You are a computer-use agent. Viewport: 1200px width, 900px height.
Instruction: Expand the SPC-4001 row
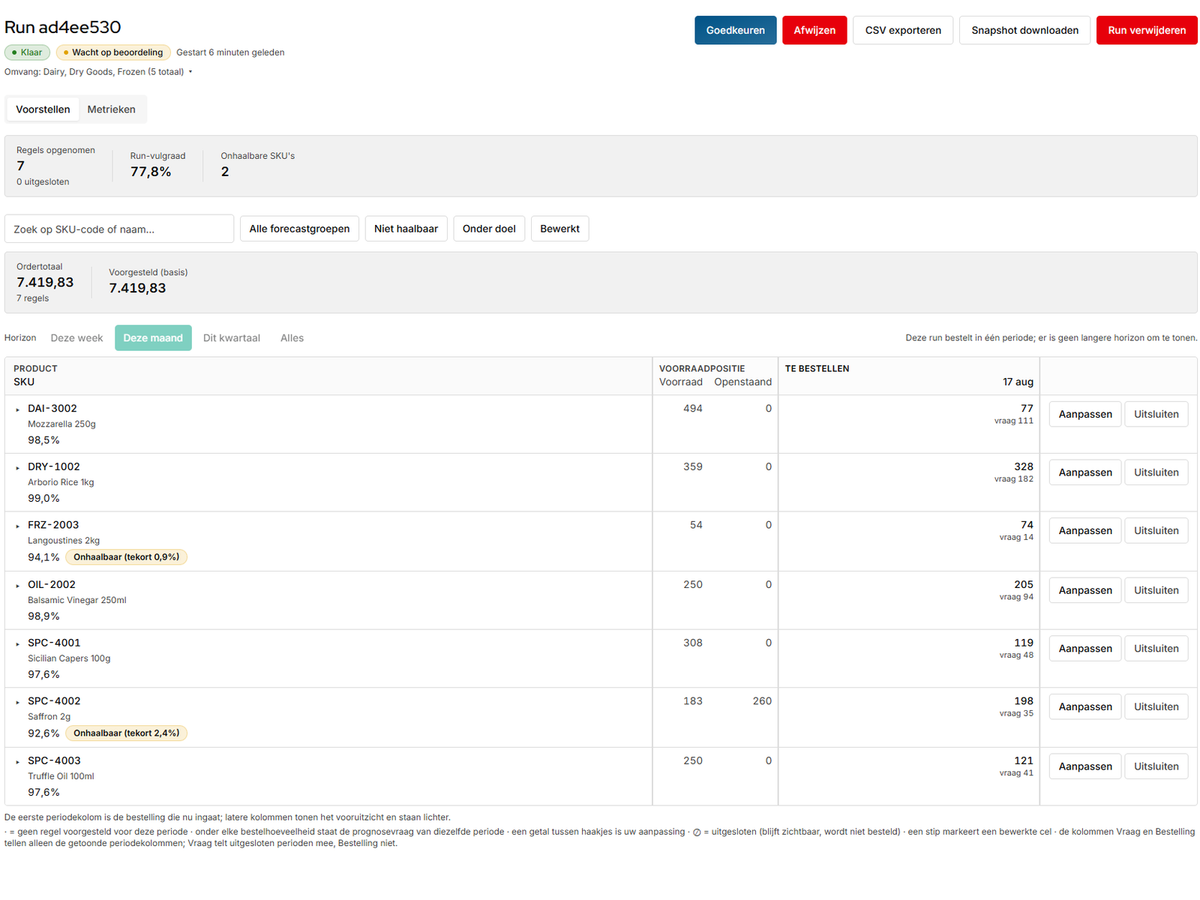pyautogui.click(x=18, y=643)
